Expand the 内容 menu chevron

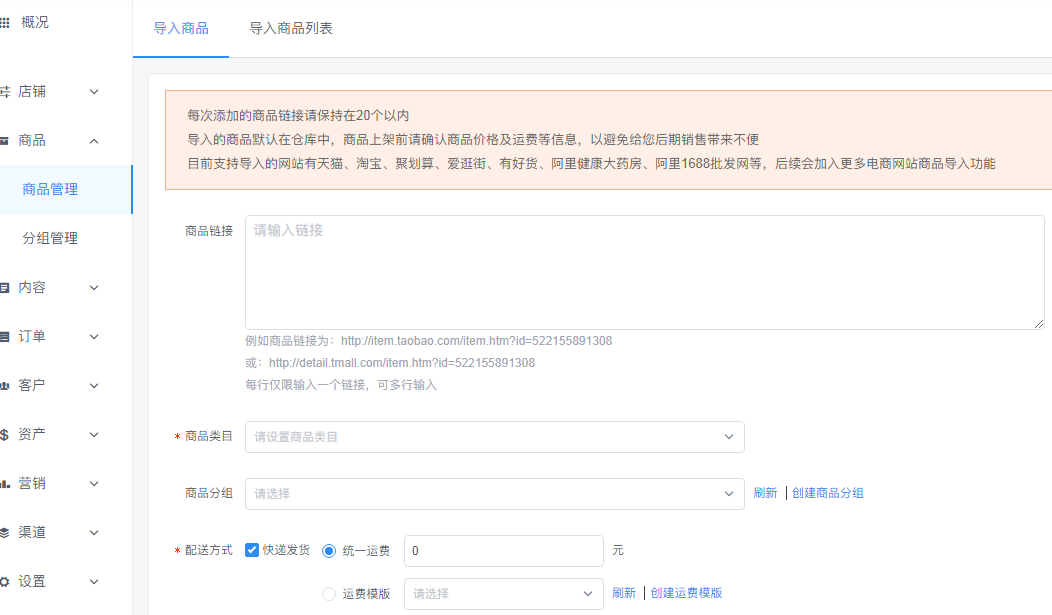tap(94, 288)
